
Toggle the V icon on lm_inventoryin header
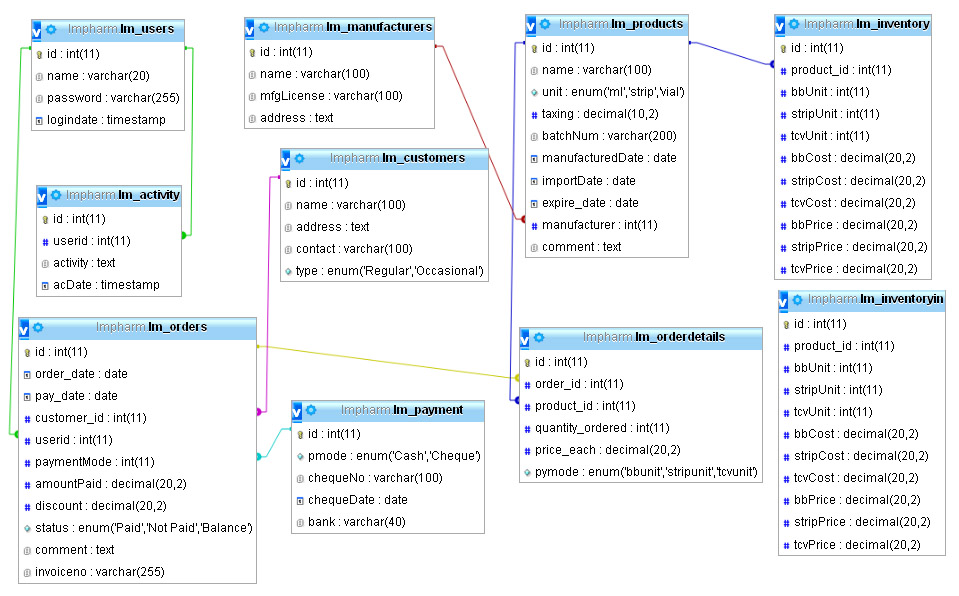click(783, 299)
